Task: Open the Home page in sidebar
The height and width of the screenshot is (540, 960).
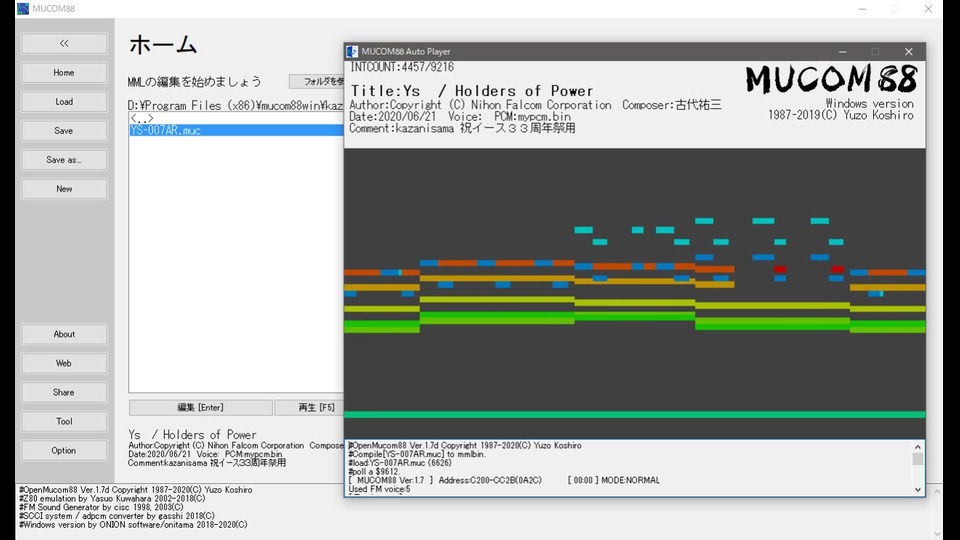Action: pyautogui.click(x=64, y=72)
